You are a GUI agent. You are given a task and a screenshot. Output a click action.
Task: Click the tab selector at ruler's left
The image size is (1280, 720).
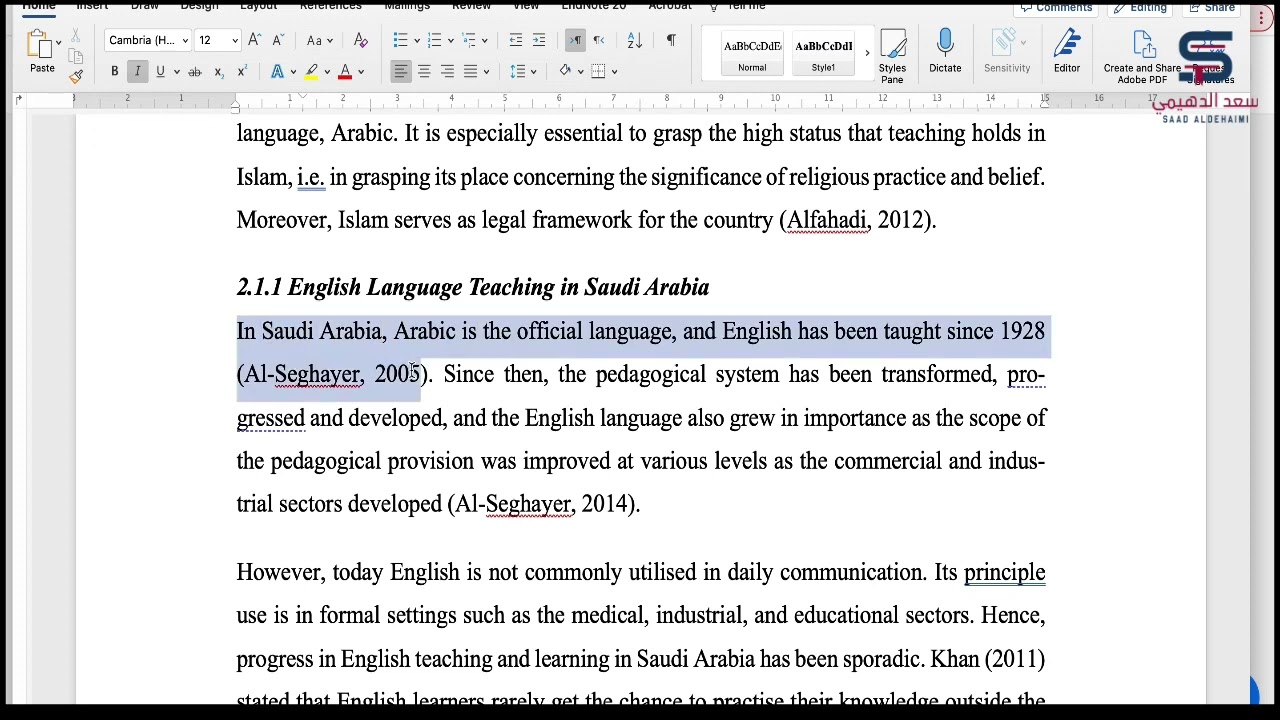point(19,100)
